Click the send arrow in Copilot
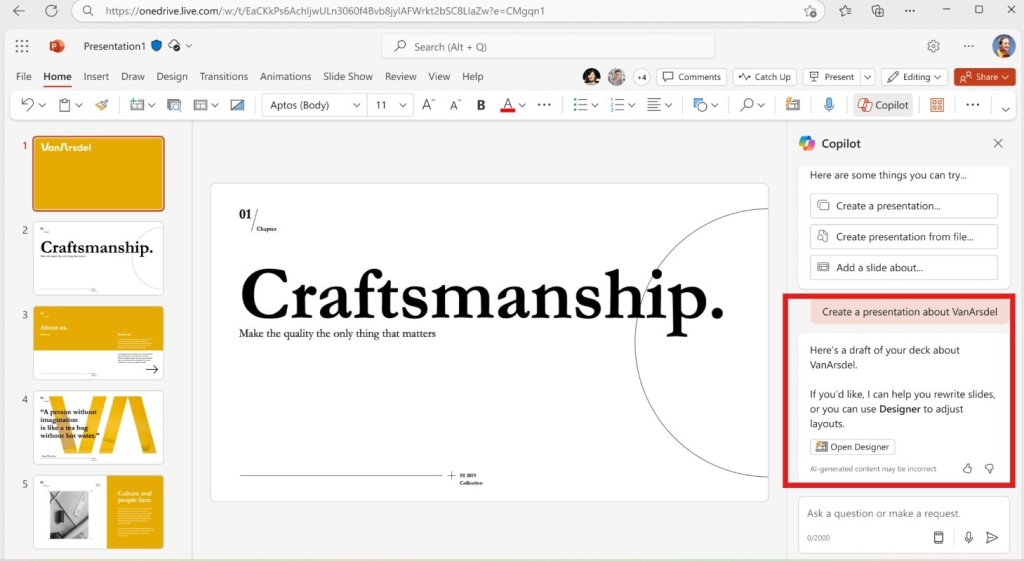 tap(992, 537)
